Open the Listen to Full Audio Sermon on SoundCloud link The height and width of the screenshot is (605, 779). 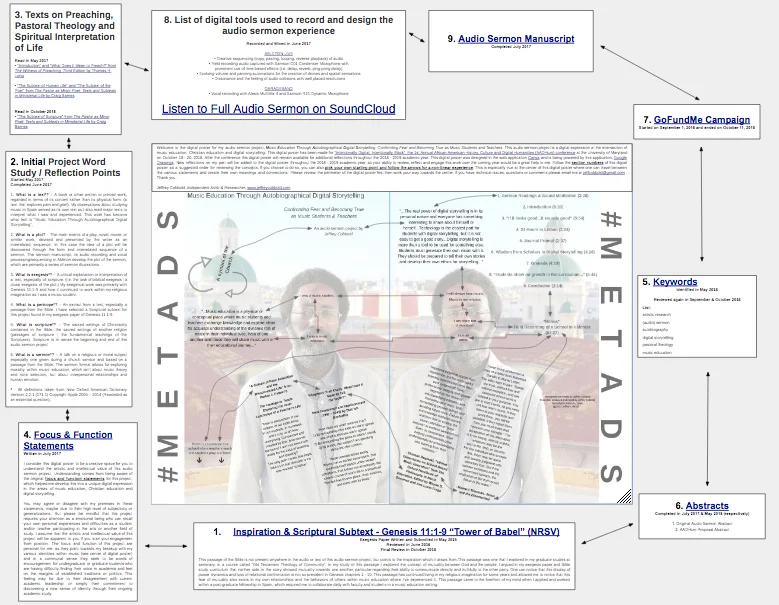(278, 109)
